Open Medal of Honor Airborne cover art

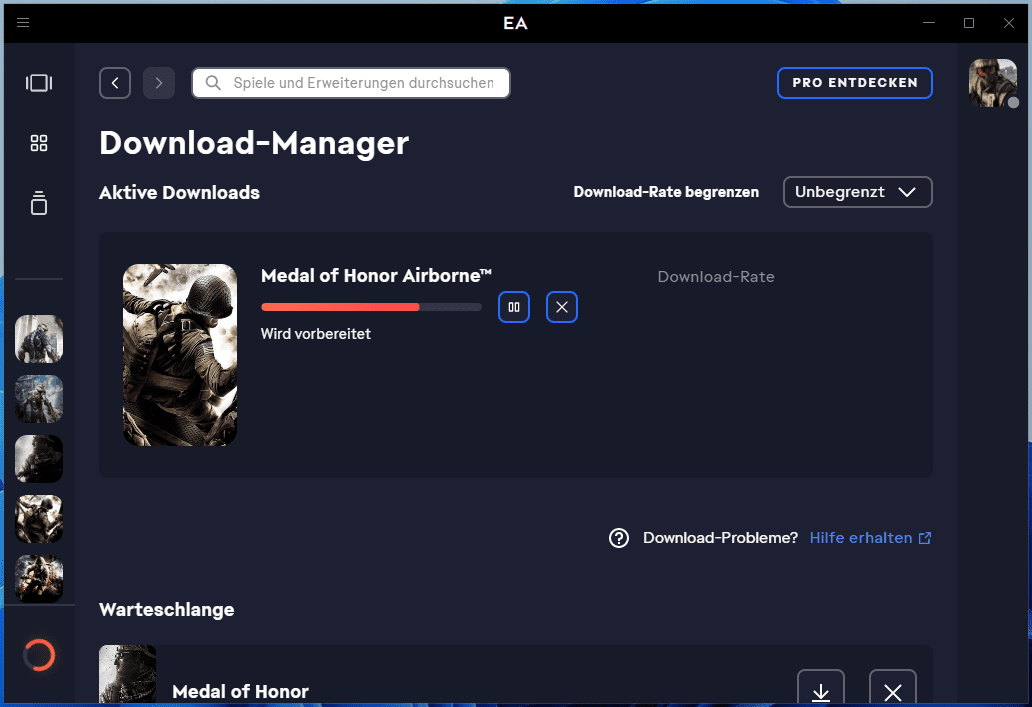pyautogui.click(x=180, y=355)
